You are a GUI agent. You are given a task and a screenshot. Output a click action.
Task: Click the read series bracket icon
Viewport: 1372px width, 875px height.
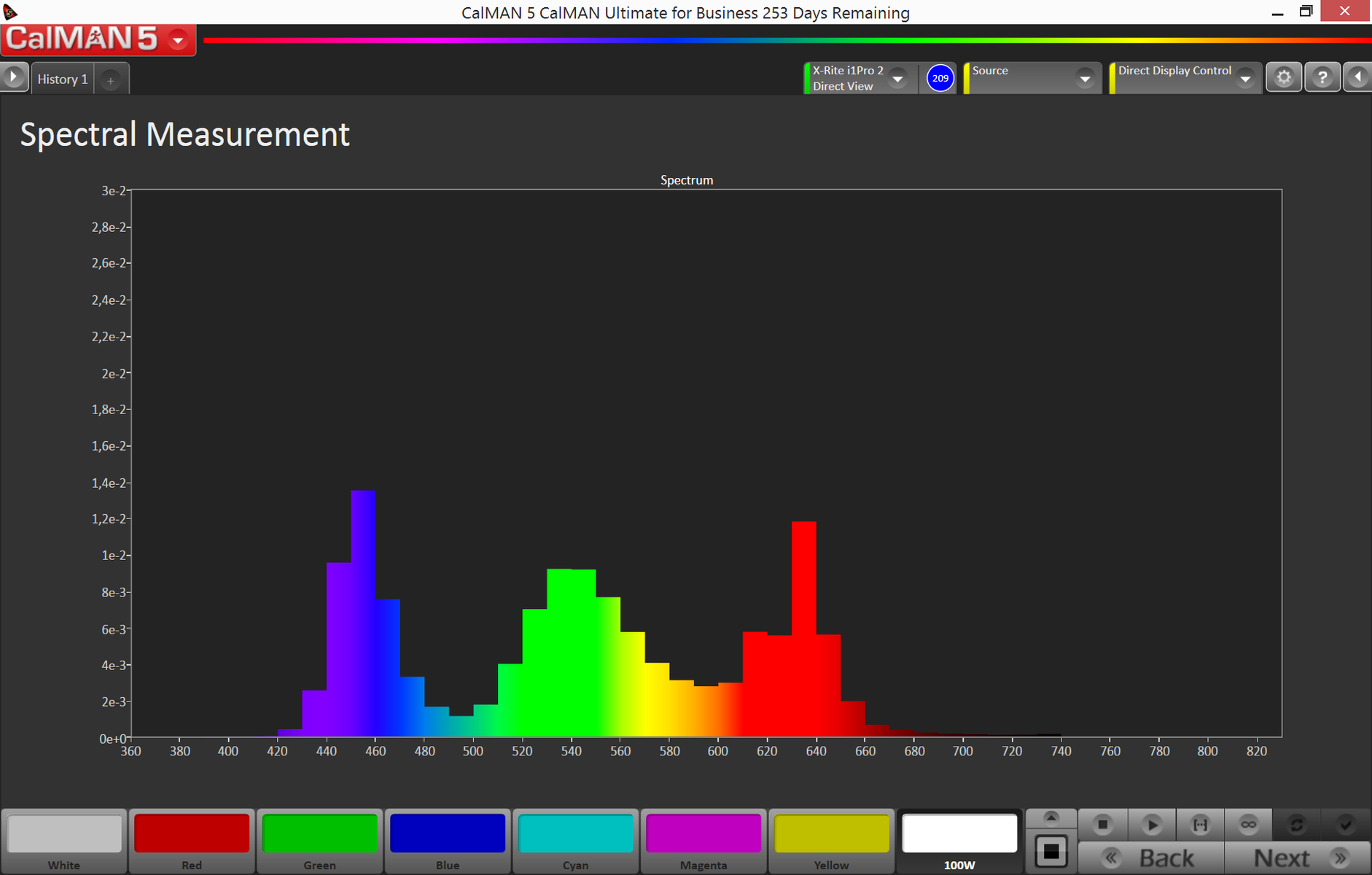click(1199, 825)
